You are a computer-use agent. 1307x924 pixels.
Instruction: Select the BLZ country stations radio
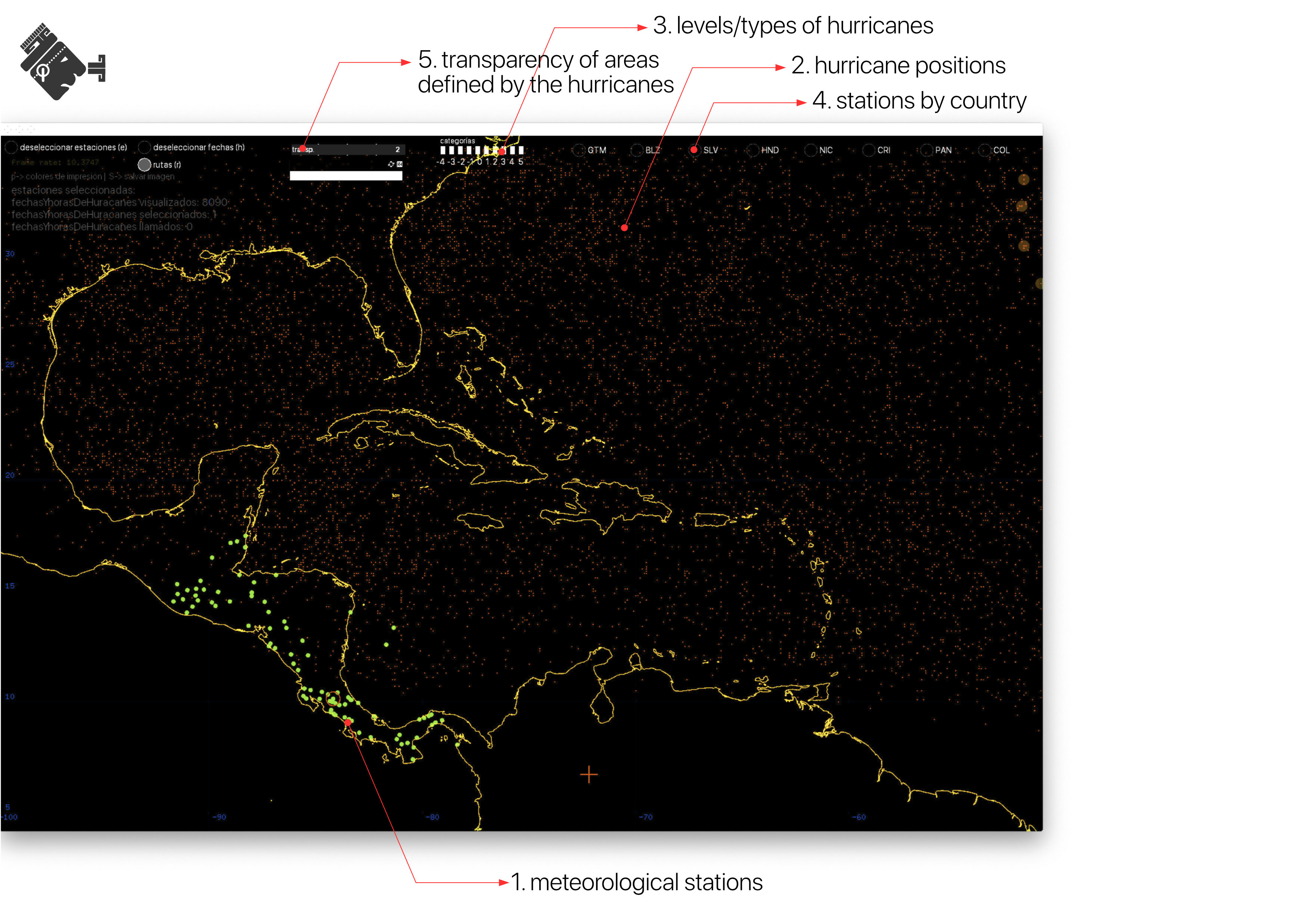point(636,150)
